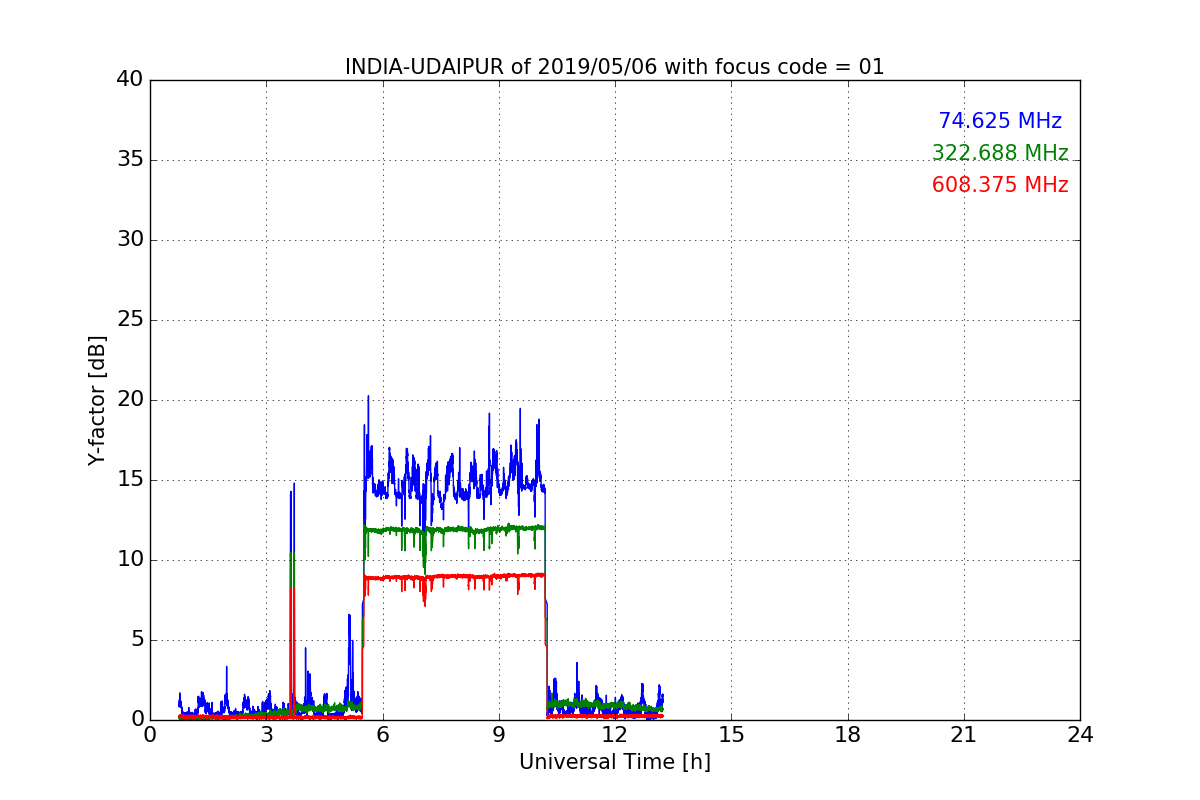Click x-axis tick label 18
Screen dimensions: 1200x800
[x=848, y=735]
